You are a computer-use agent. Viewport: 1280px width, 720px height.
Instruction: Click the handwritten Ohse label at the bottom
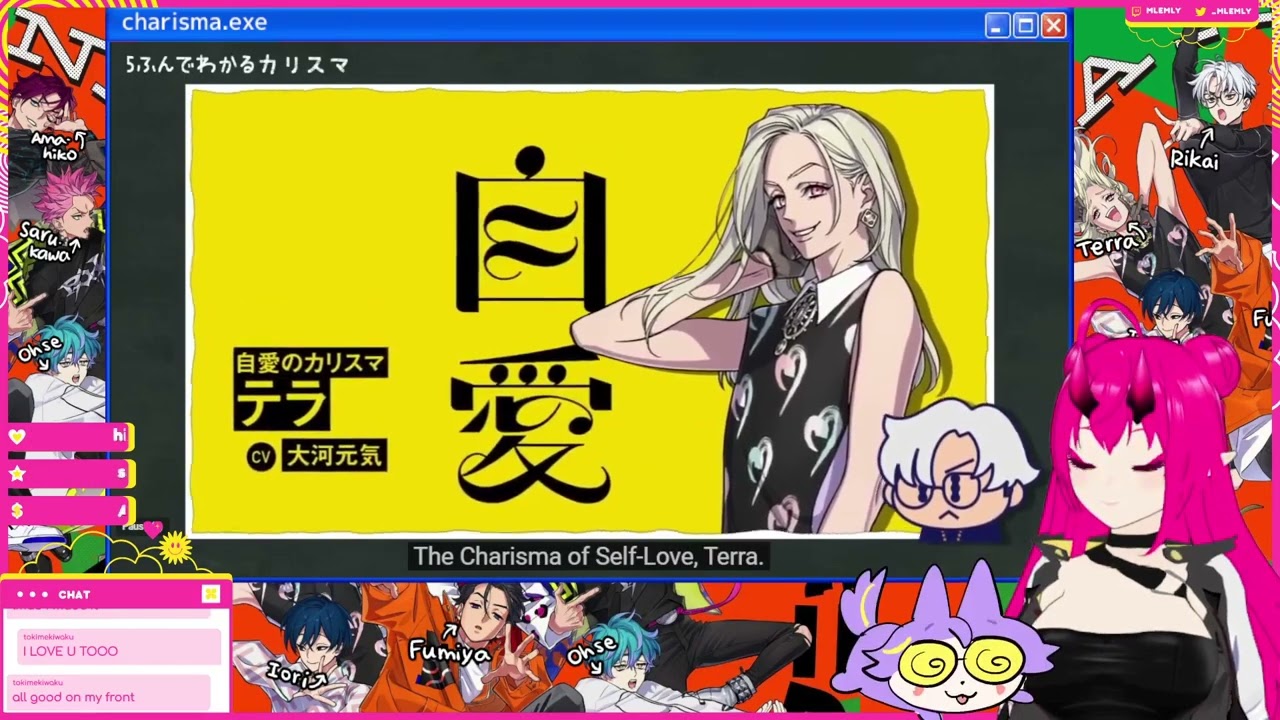[x=591, y=652]
